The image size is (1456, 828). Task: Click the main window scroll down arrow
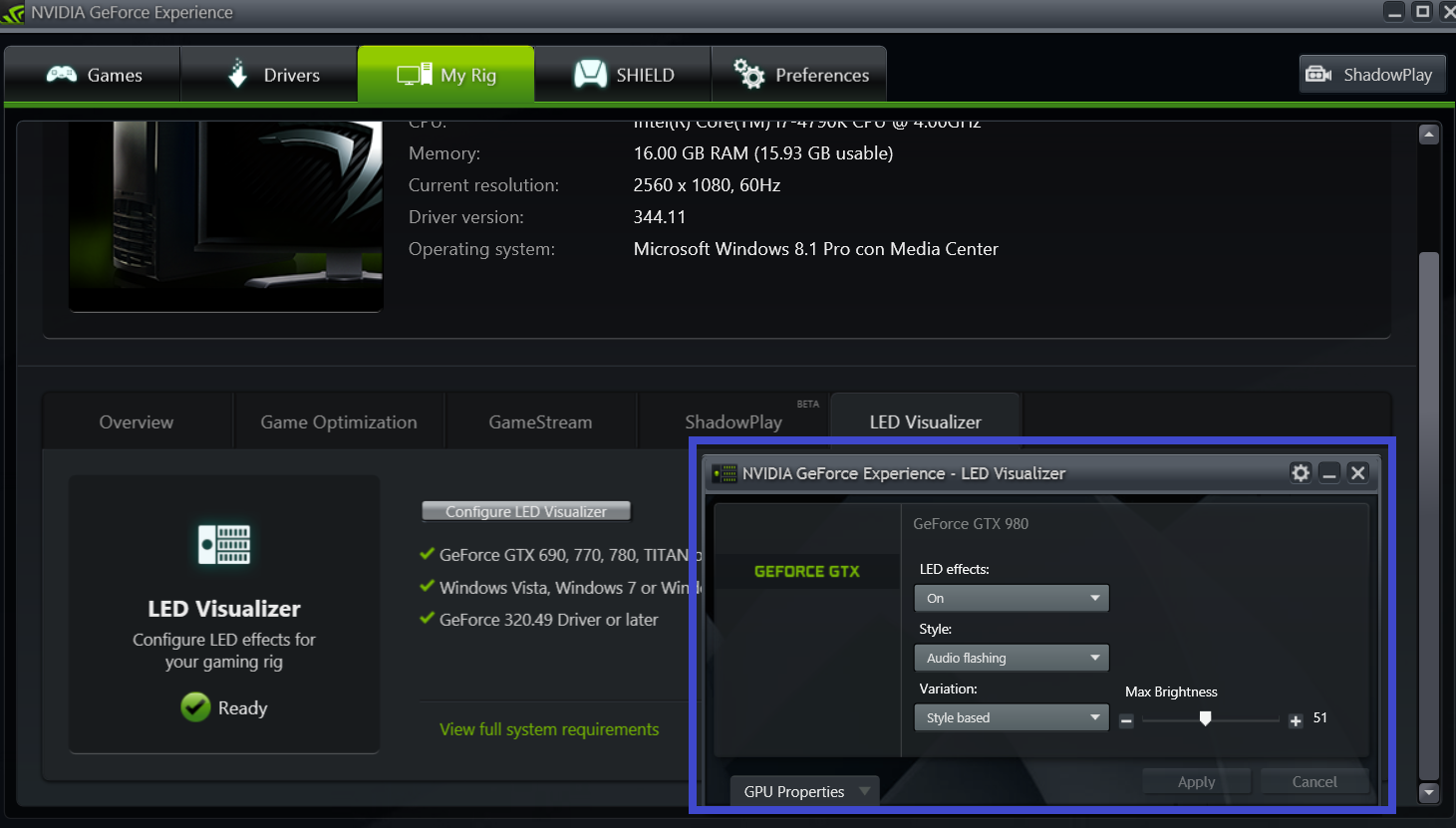click(x=1429, y=793)
